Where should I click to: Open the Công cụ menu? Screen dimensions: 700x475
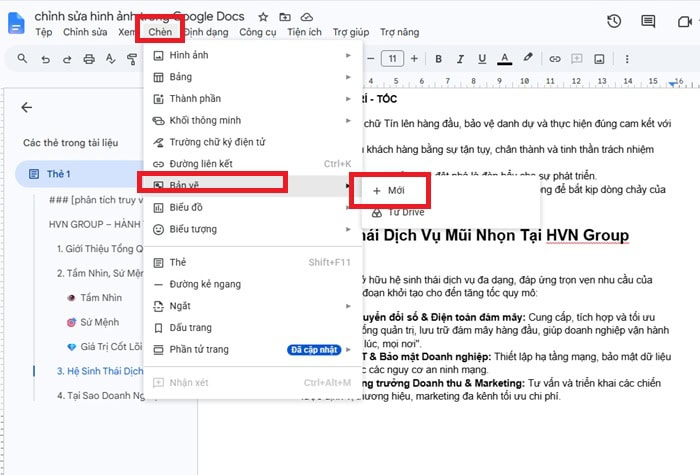258,32
